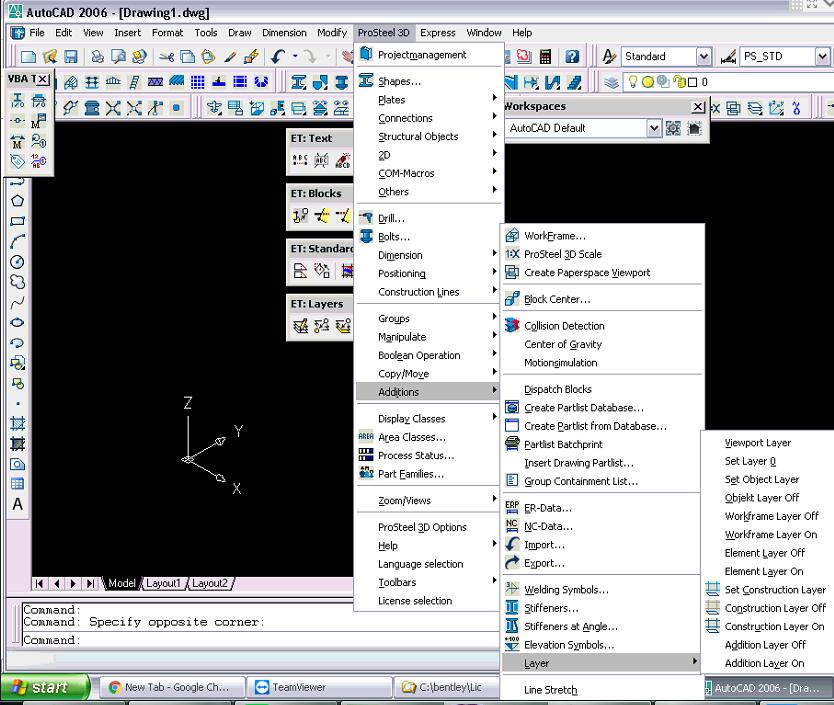
Task: Select Element Layer Off option
Action: [x=769, y=553]
